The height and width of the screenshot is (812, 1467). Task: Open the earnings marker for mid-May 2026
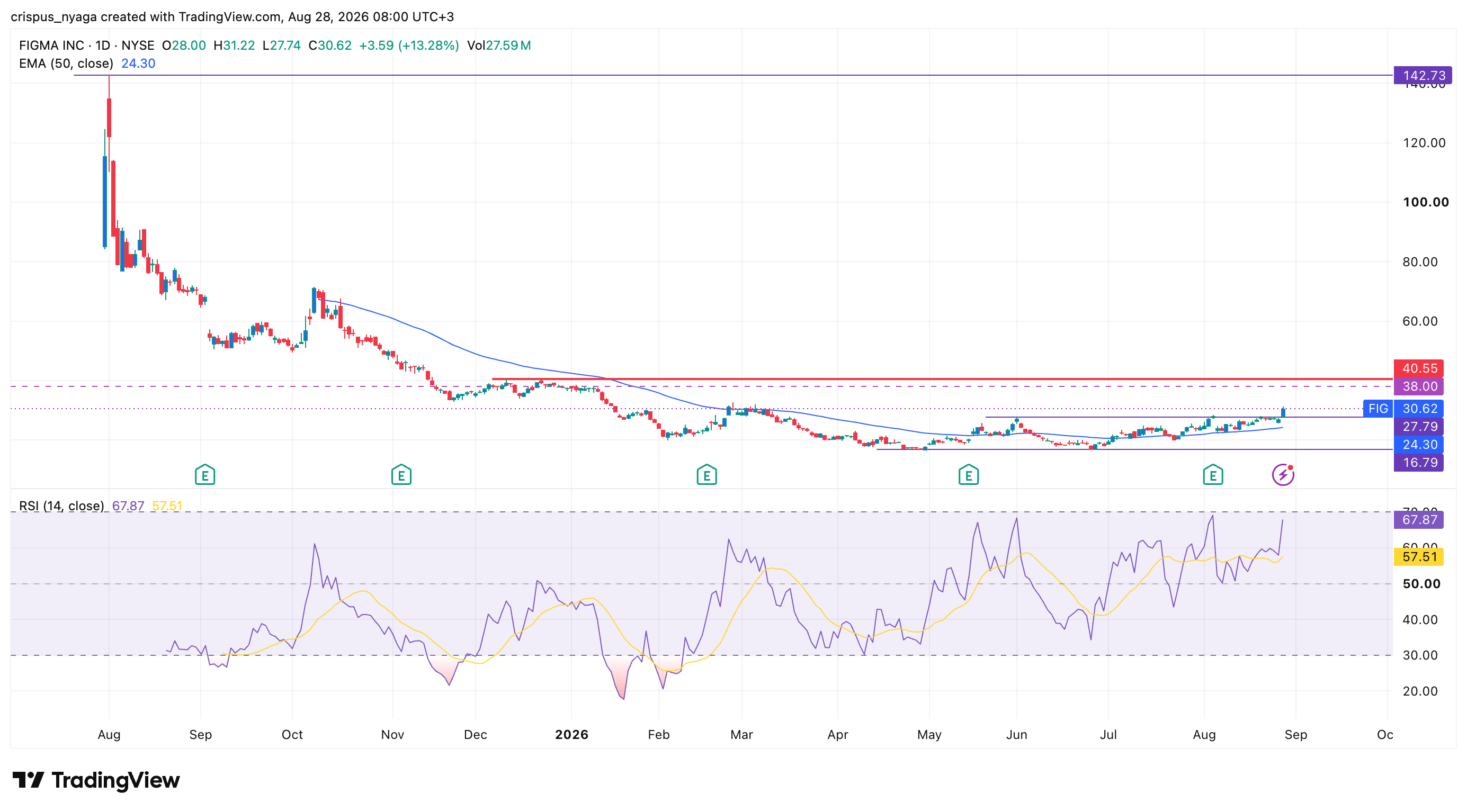969,475
